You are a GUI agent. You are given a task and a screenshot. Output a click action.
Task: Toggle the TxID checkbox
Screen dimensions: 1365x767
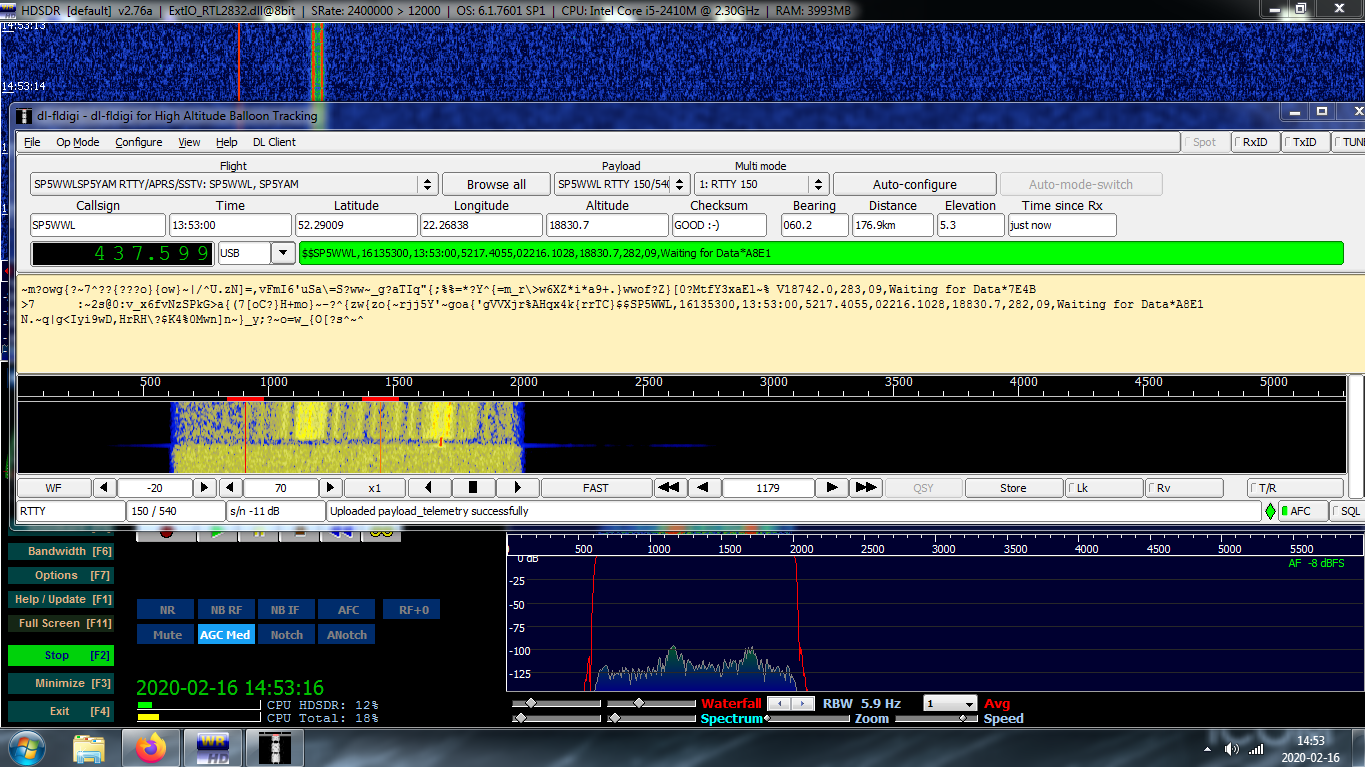(x=1305, y=142)
